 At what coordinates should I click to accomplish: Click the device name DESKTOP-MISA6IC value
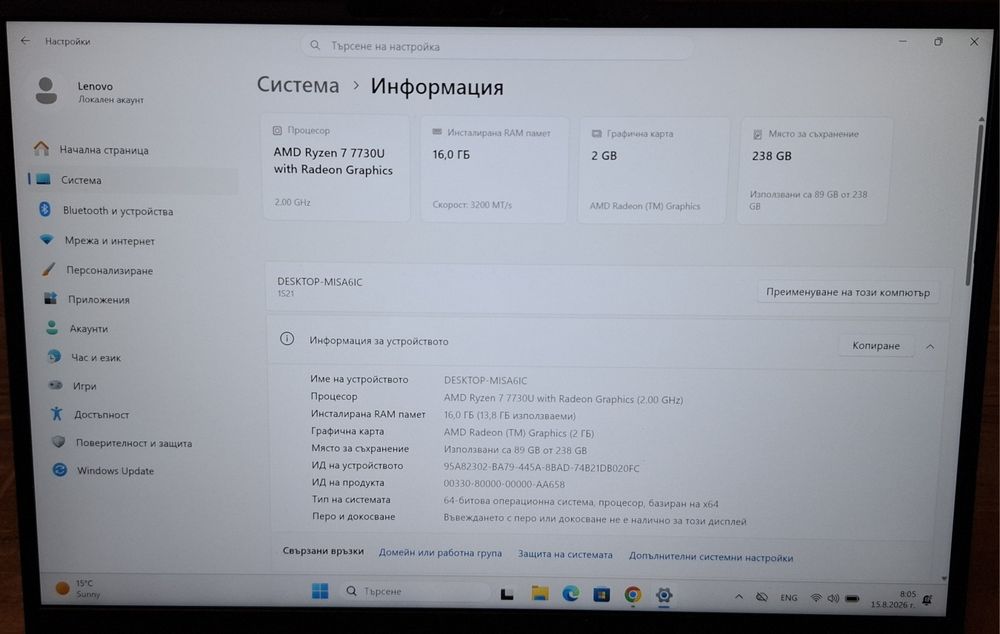click(x=485, y=380)
